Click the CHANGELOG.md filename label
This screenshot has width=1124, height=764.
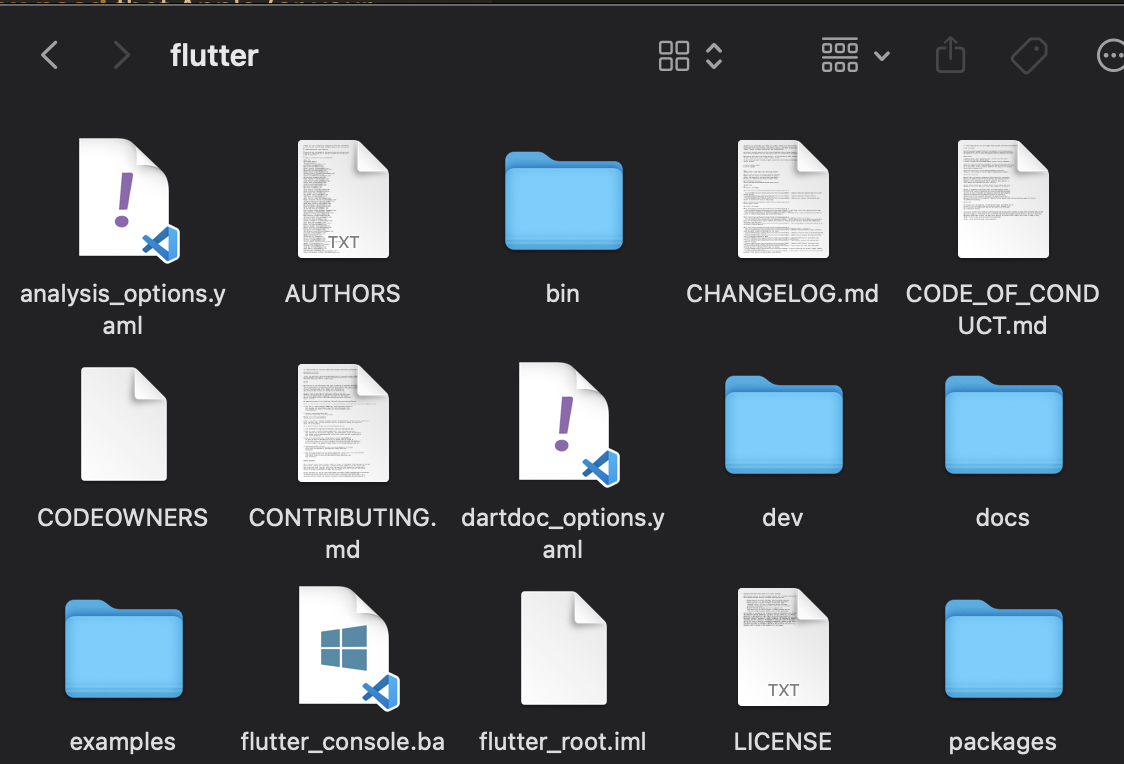[782, 294]
